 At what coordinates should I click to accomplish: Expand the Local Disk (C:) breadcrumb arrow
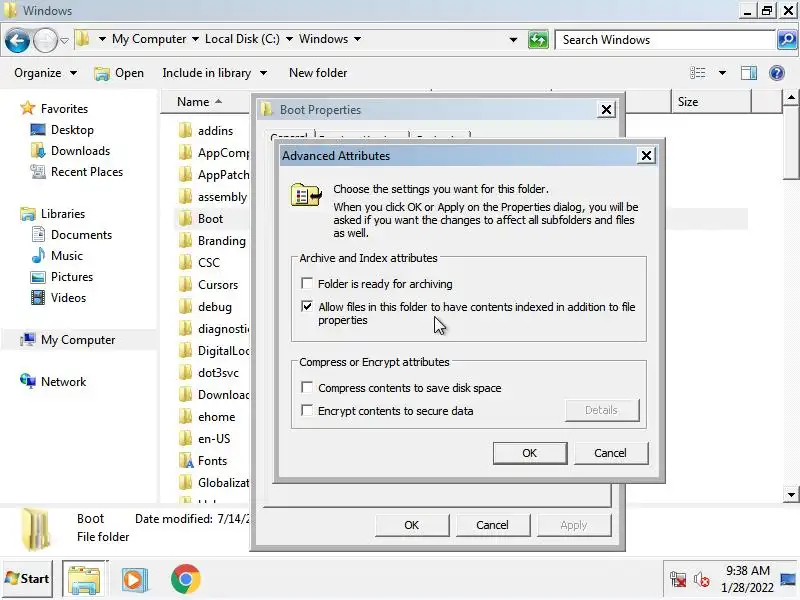[x=289, y=39]
